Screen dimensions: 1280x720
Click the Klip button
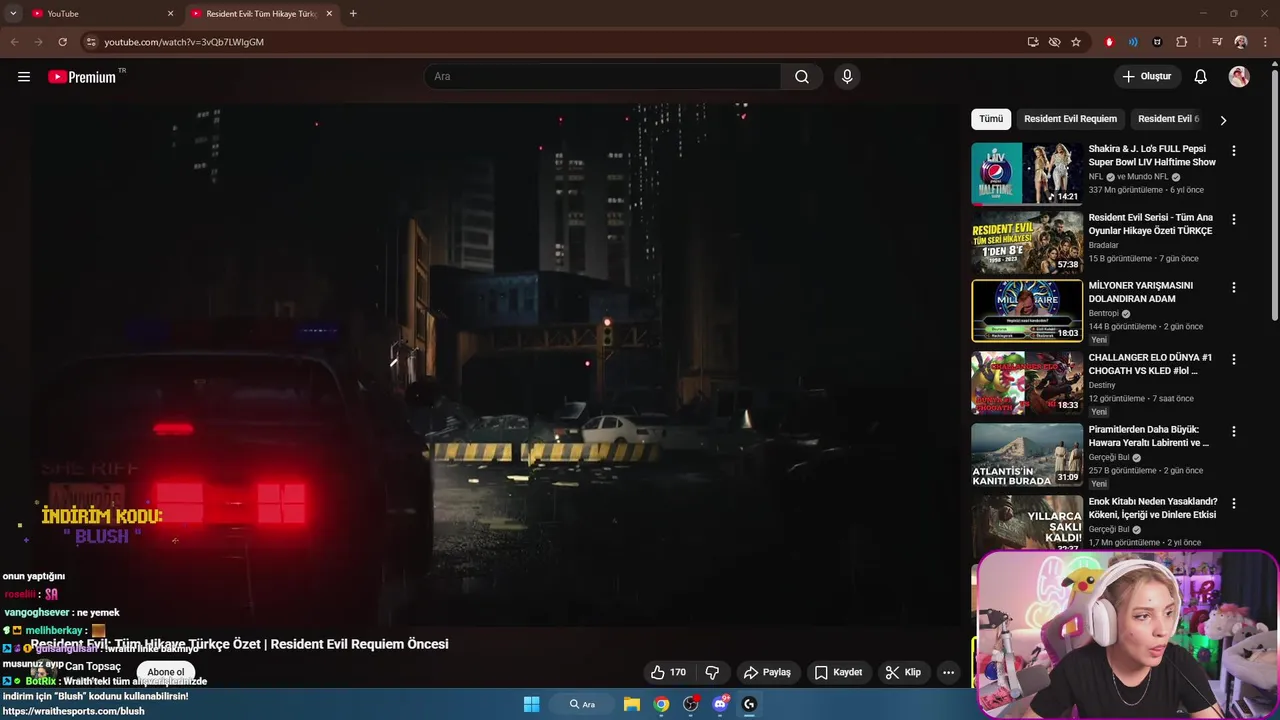pyautogui.click(x=903, y=672)
